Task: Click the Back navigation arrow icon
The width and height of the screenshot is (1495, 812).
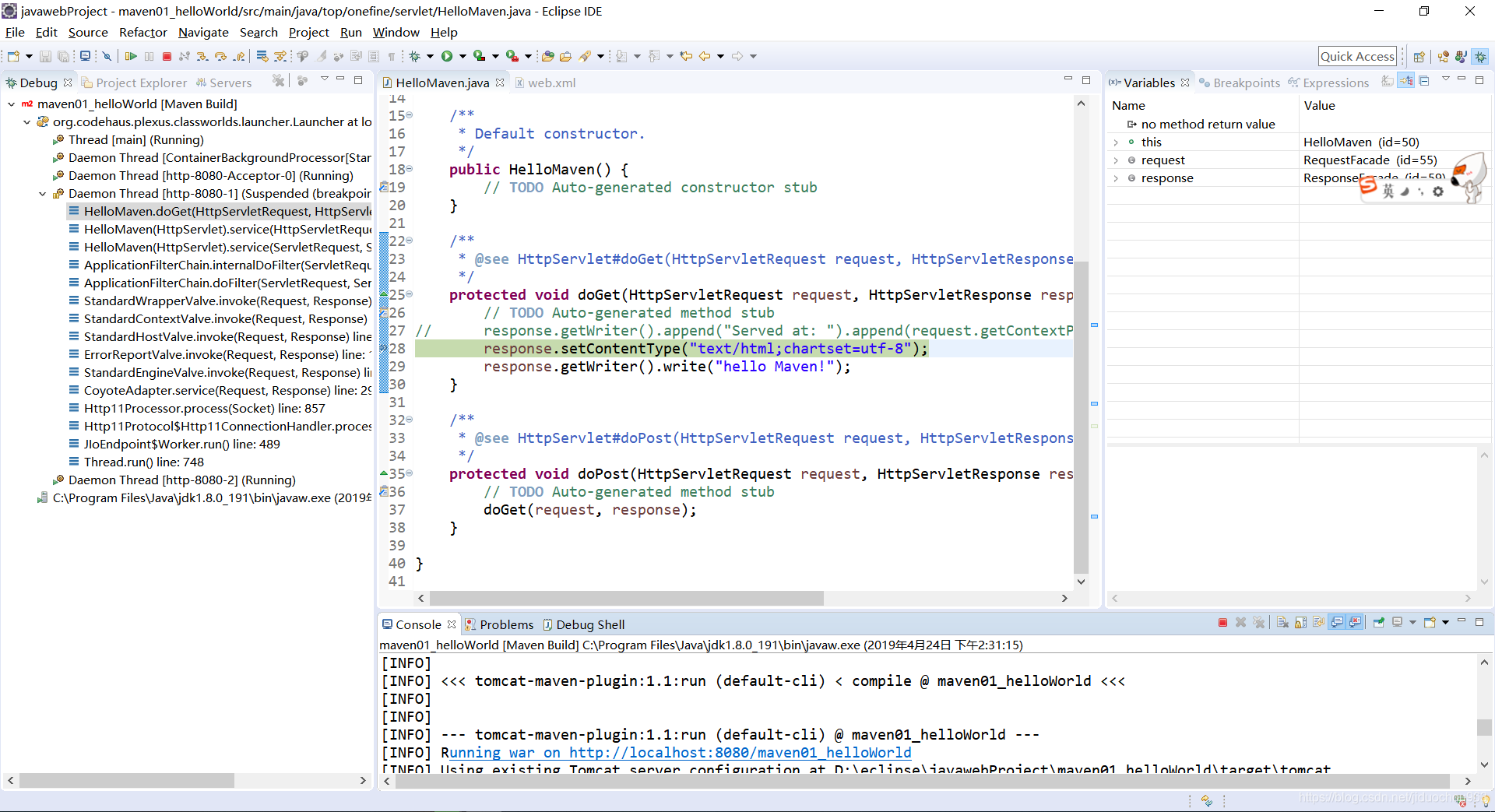Action: 704,56
